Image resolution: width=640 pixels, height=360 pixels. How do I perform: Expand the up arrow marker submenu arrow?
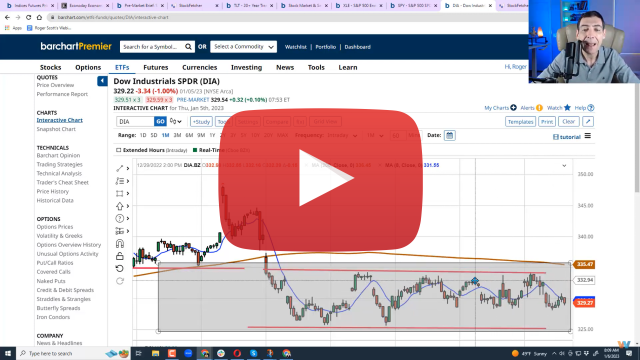tap(128, 206)
